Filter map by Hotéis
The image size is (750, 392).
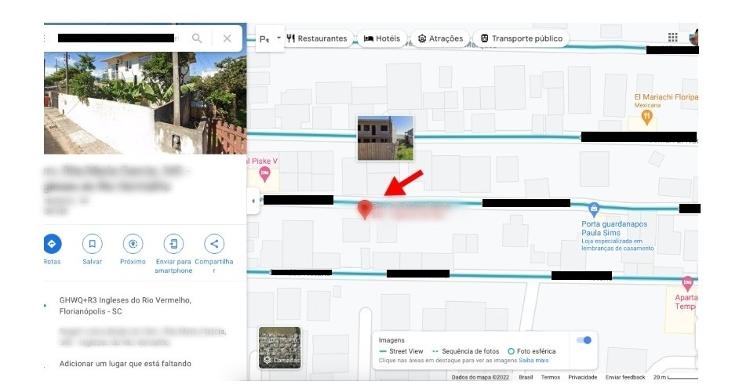pyautogui.click(x=382, y=38)
